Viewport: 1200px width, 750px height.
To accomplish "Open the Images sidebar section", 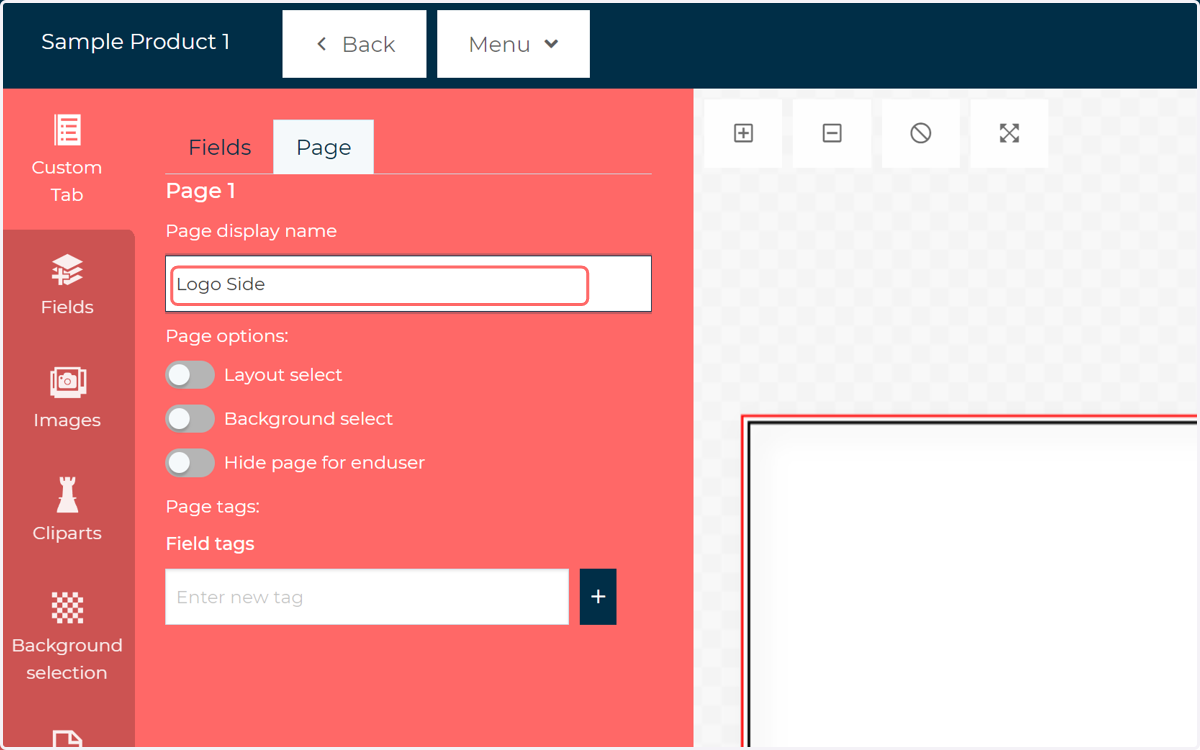I will point(67,399).
